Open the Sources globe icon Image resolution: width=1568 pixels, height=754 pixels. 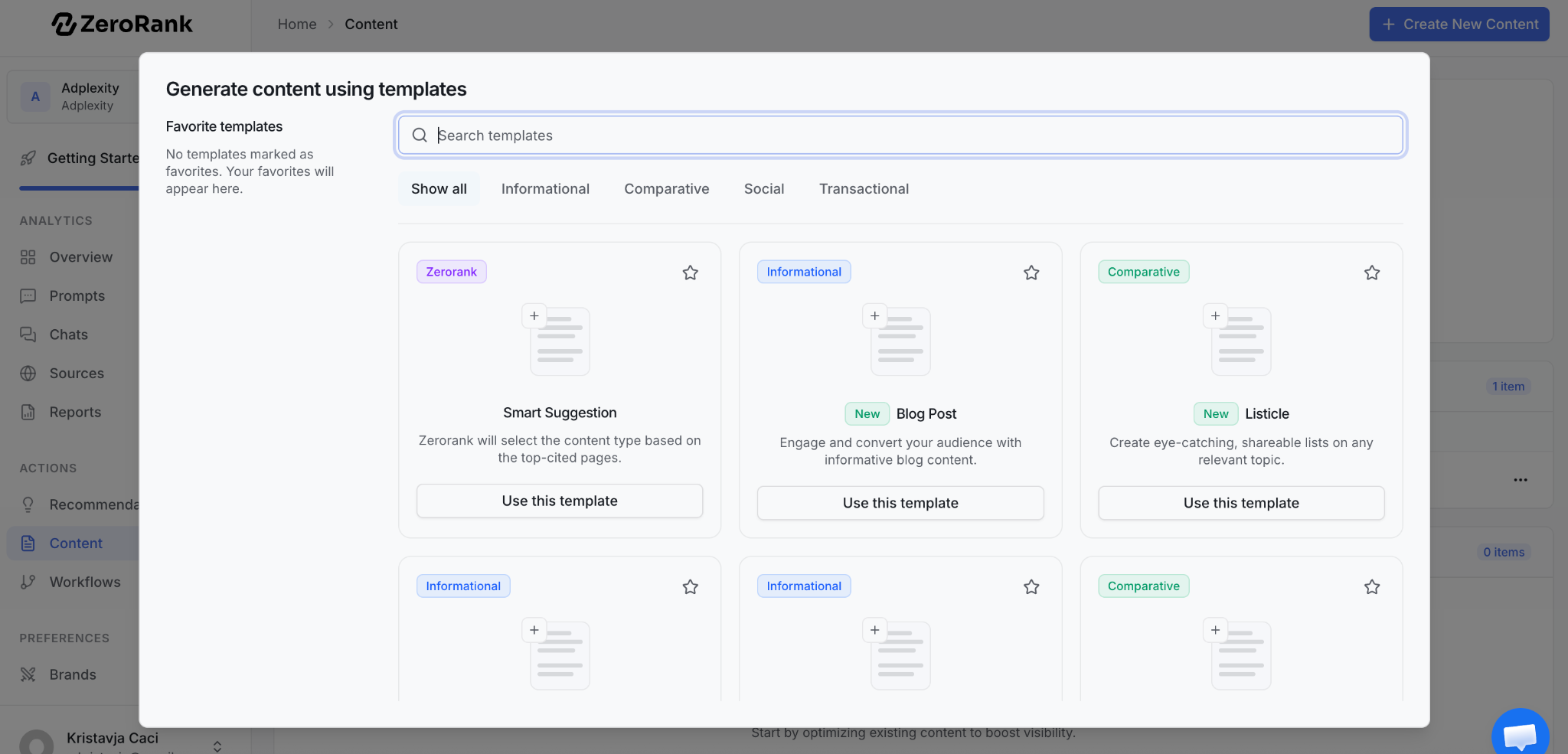click(x=28, y=374)
